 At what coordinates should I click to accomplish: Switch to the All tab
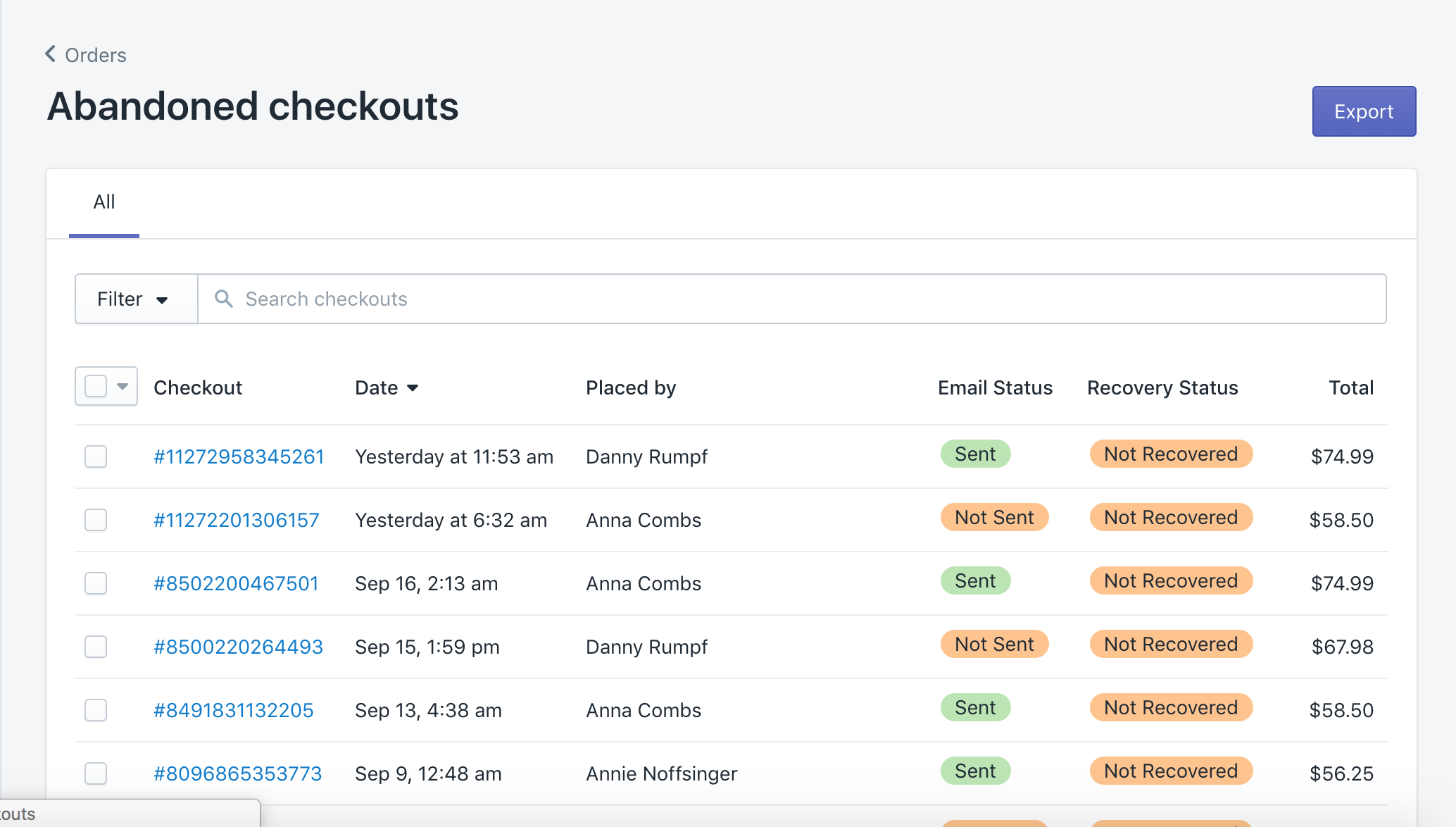(104, 203)
